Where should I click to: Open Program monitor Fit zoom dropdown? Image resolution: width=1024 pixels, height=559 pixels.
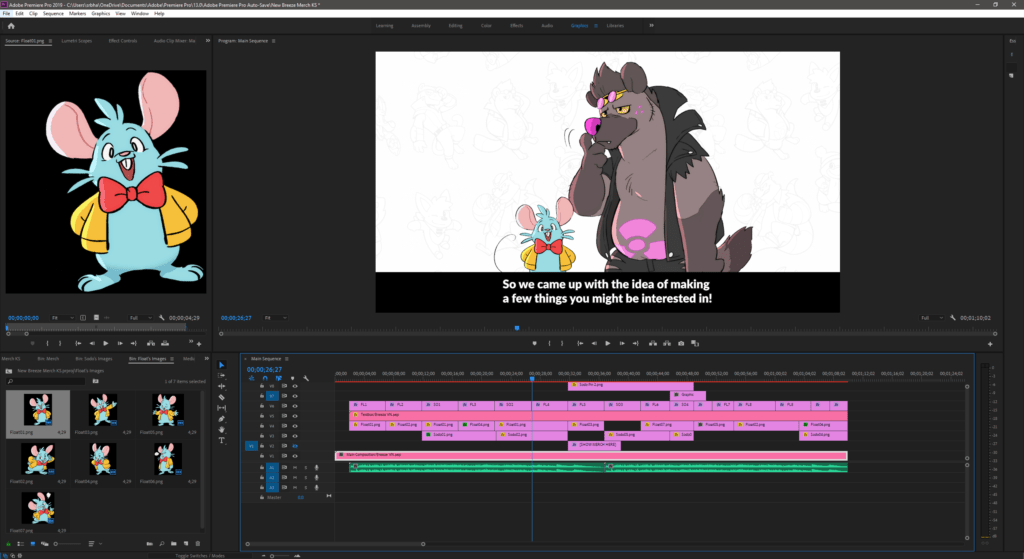pyautogui.click(x=275, y=318)
